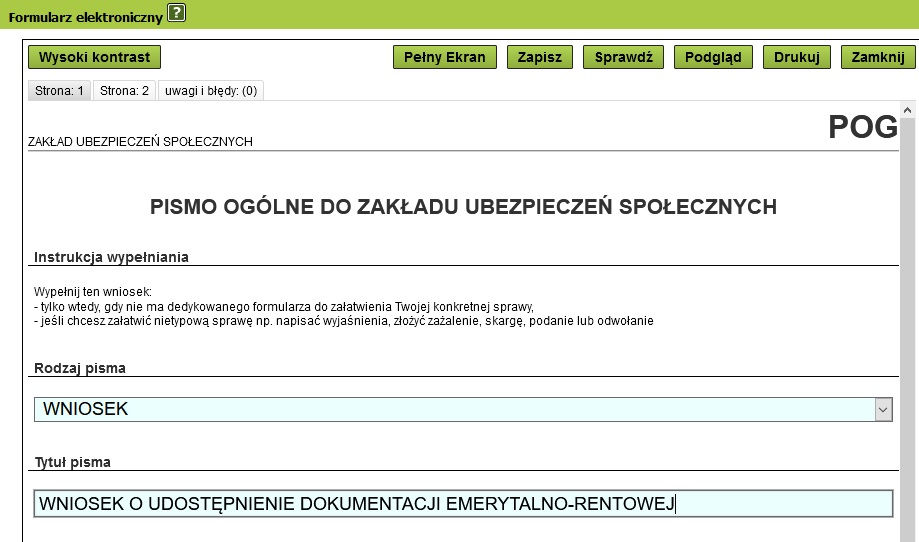Image resolution: width=919 pixels, height=542 pixels.
Task: Save the form with Zapisz
Action: point(540,57)
